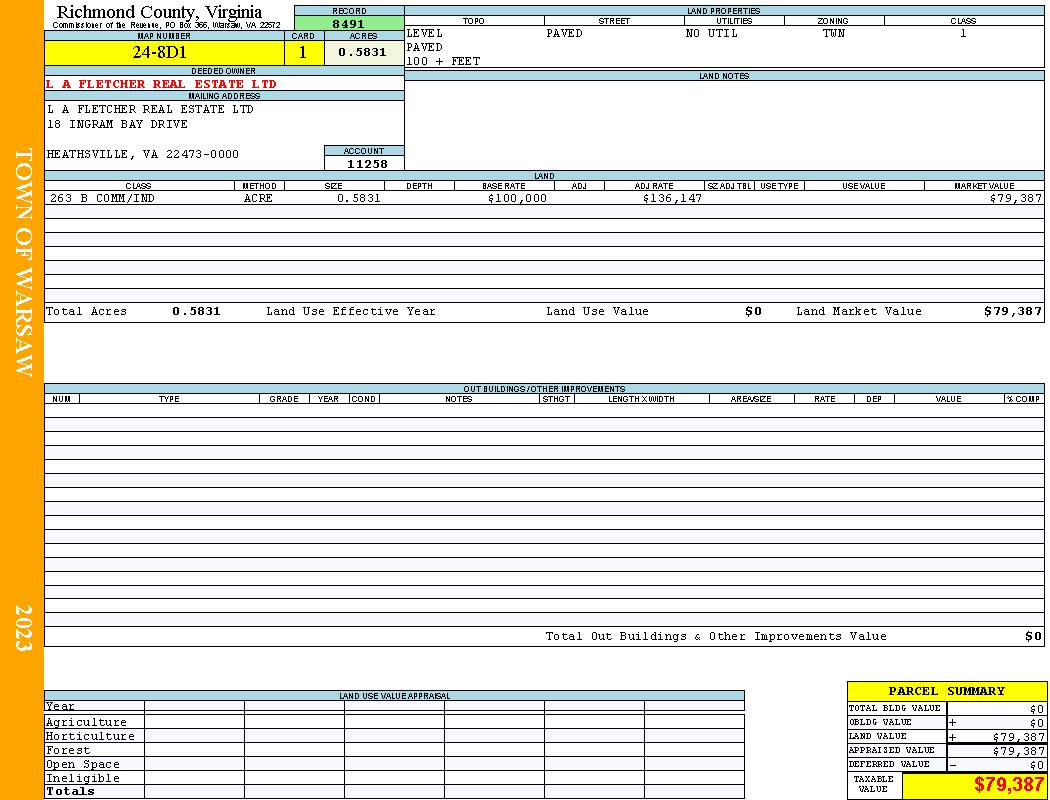Click Horticulture row label
The width and height of the screenshot is (1050, 800).
90,736
